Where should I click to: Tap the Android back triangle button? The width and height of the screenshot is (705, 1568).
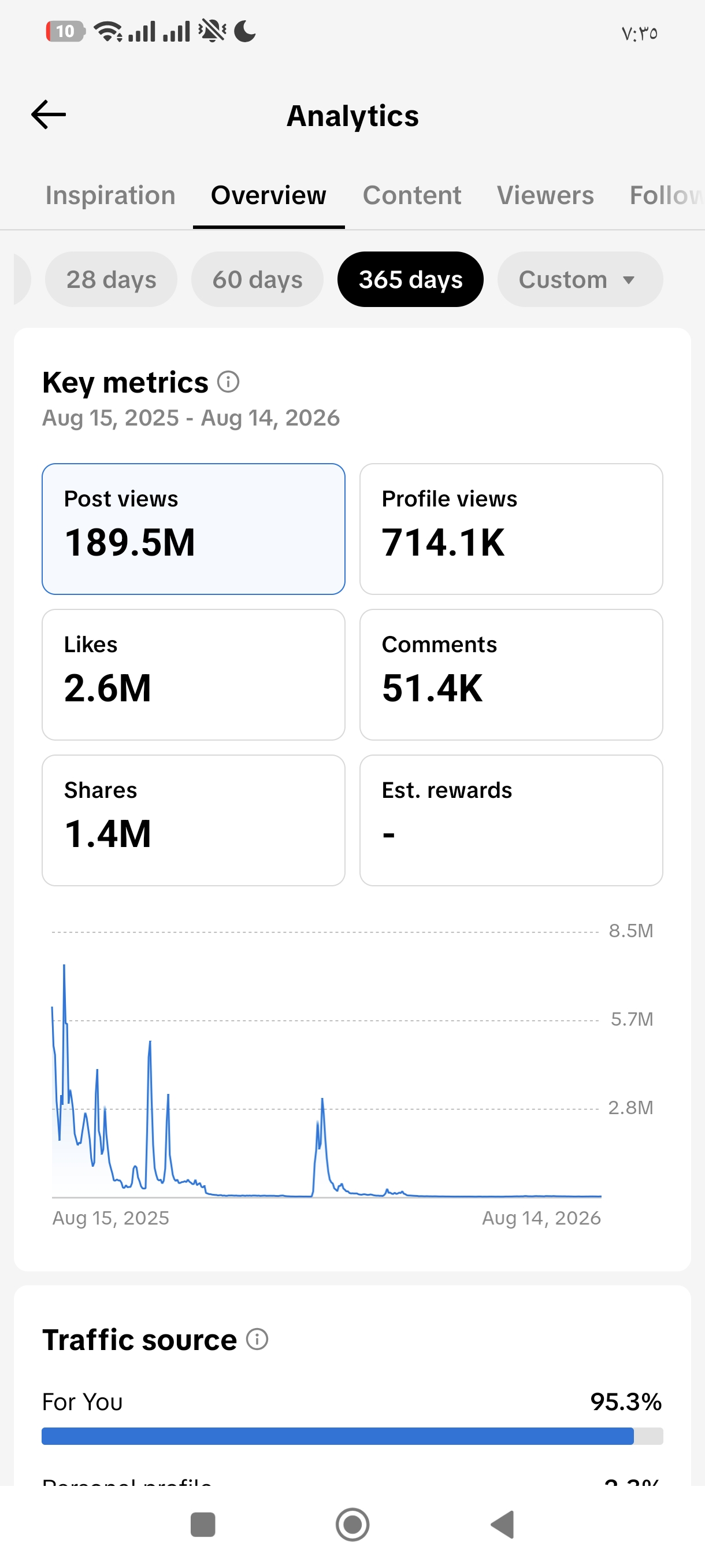click(x=502, y=1524)
